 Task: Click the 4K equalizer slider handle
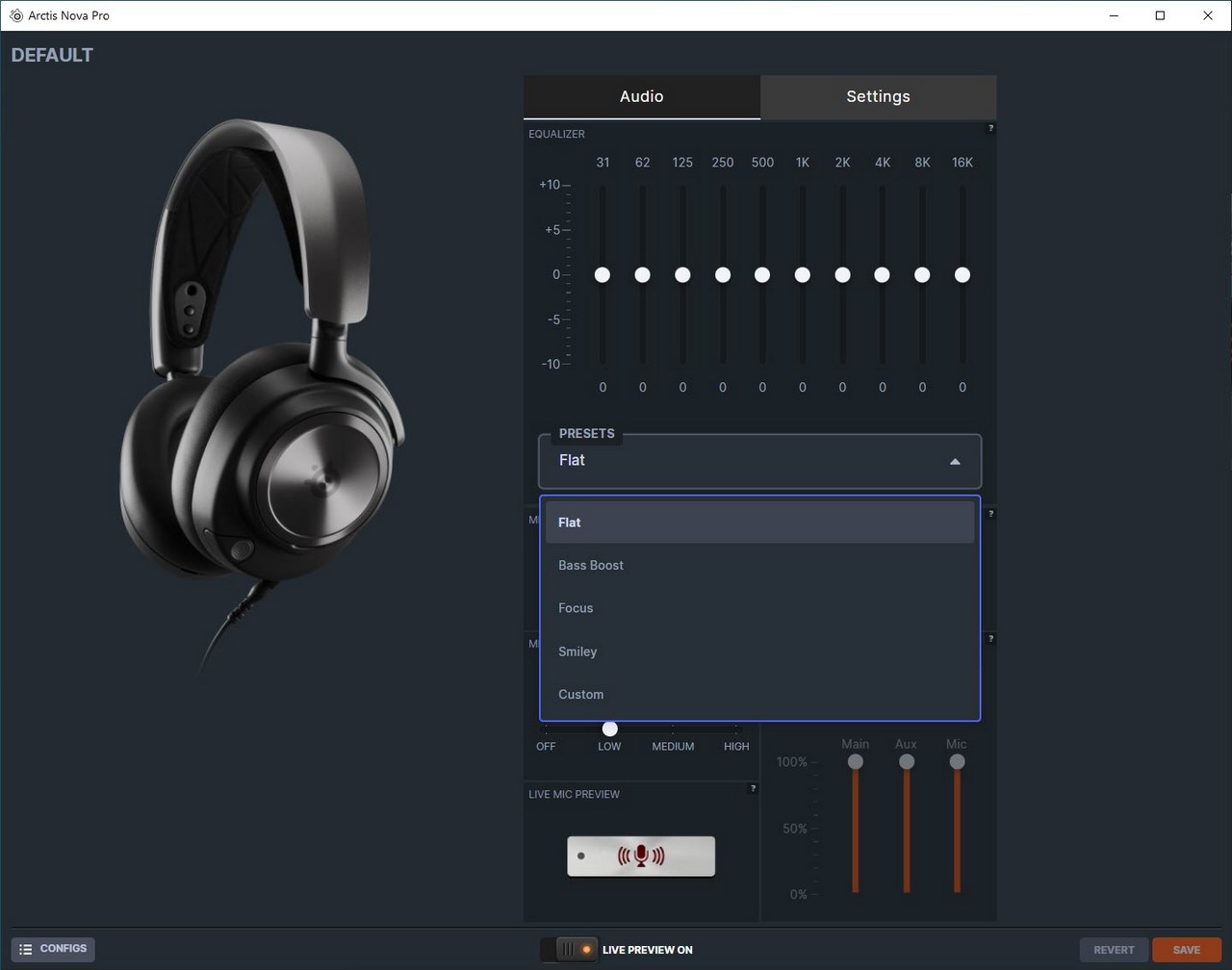pos(882,275)
